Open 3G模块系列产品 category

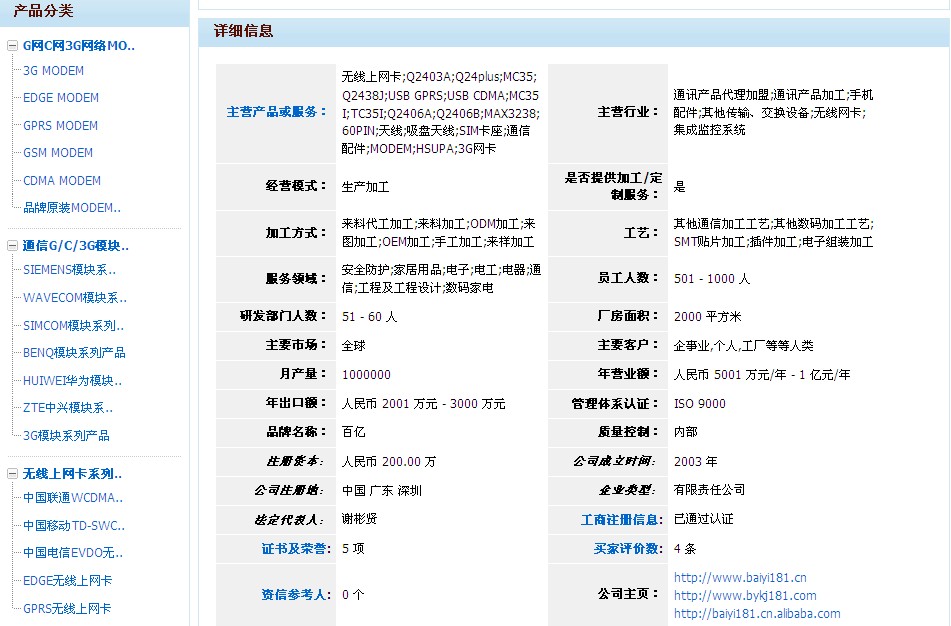(66, 436)
